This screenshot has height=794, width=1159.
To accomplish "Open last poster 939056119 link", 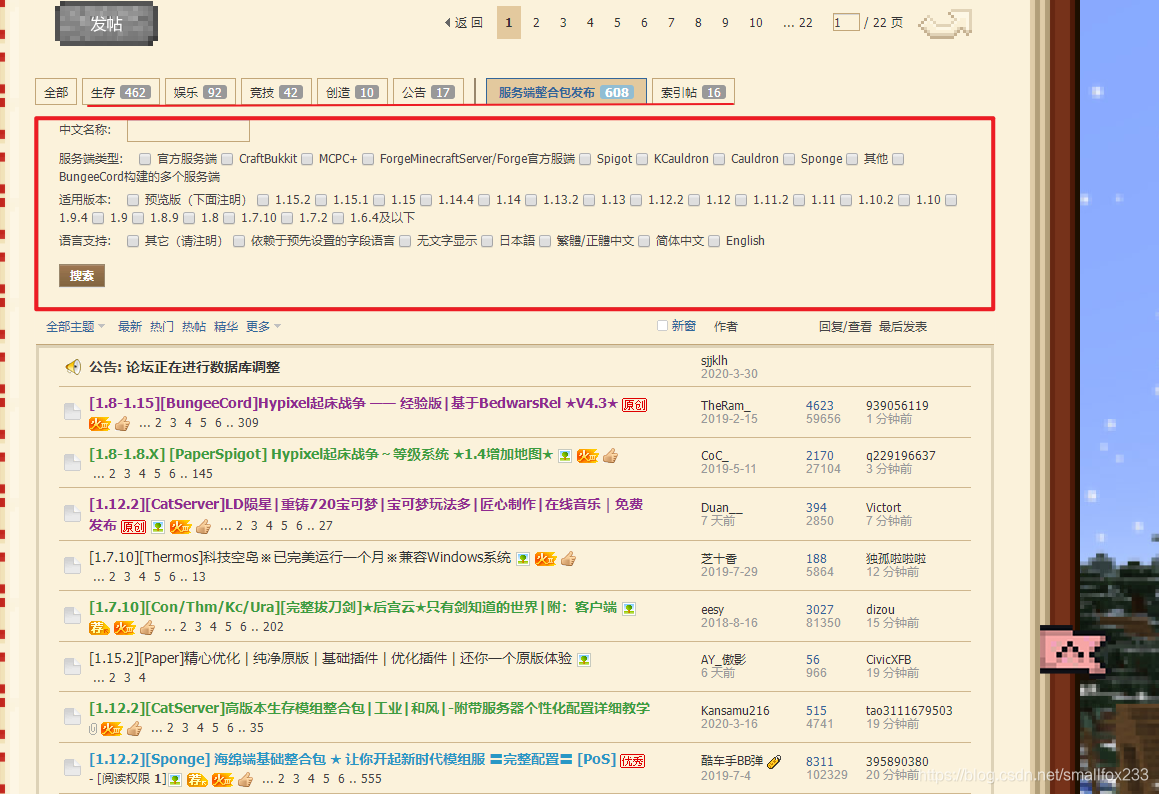I will (897, 406).
